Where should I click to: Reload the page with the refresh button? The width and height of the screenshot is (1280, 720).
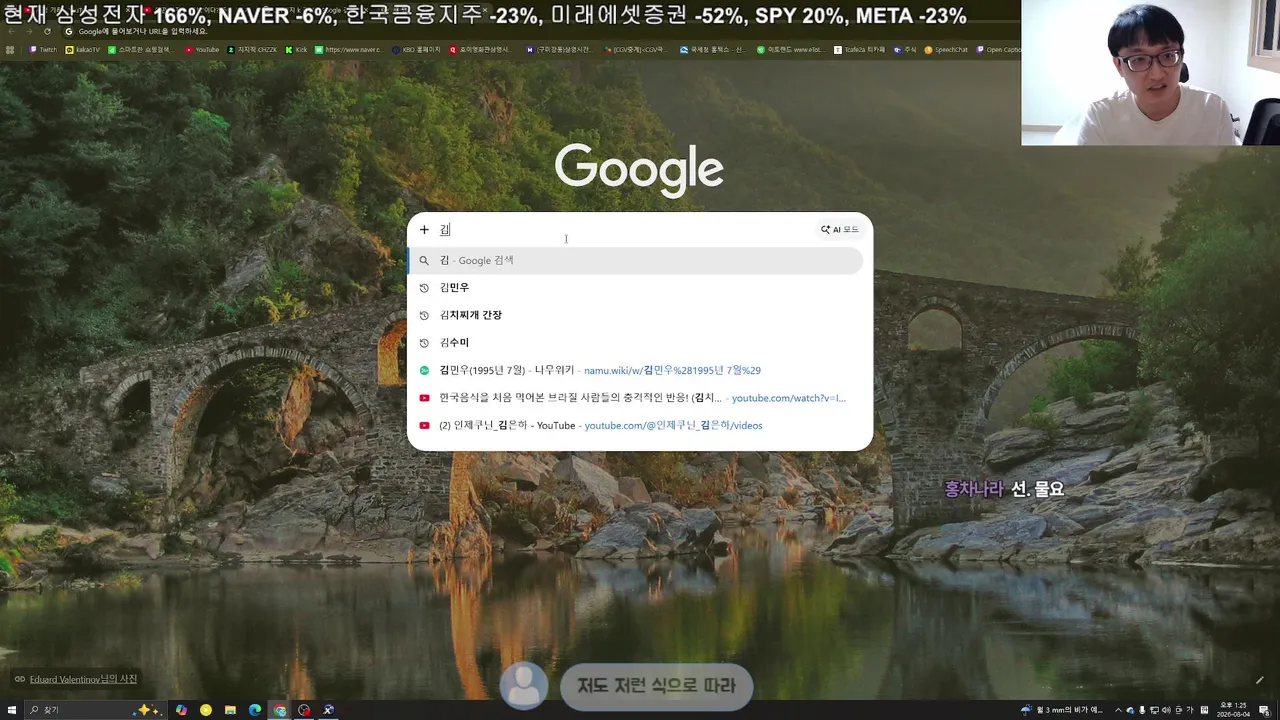[47, 31]
